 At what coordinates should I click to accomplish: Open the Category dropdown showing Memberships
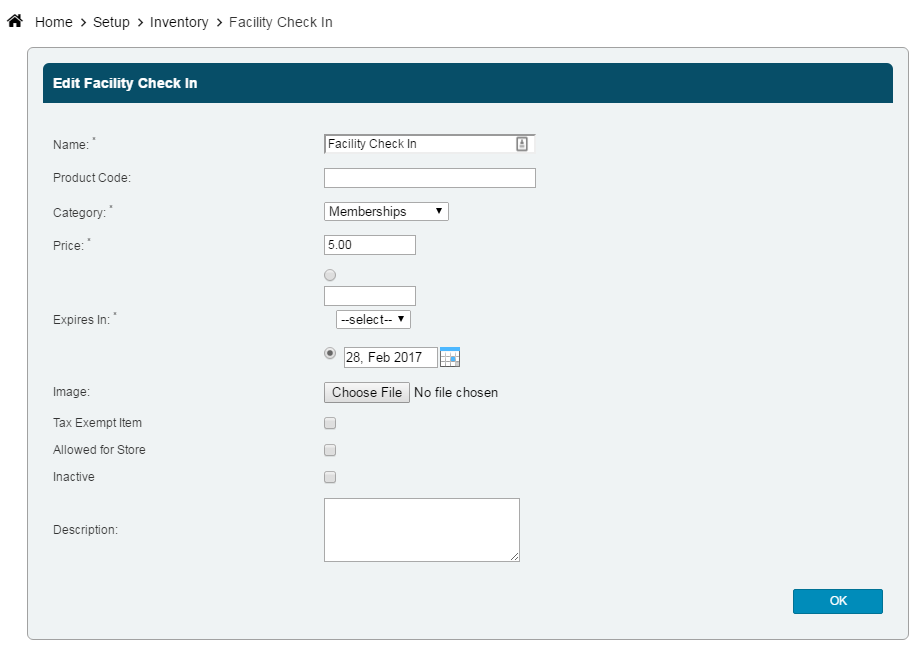(x=386, y=211)
